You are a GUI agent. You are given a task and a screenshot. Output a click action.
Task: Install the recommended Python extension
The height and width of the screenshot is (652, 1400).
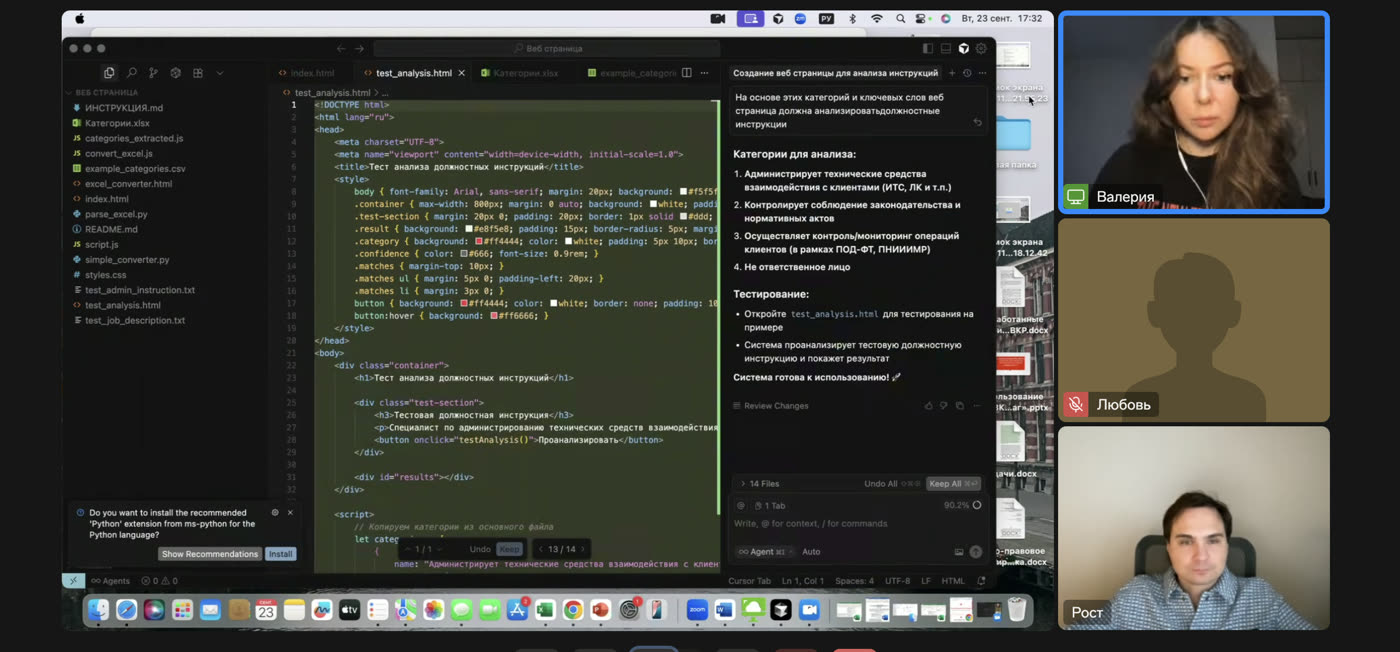(x=281, y=554)
